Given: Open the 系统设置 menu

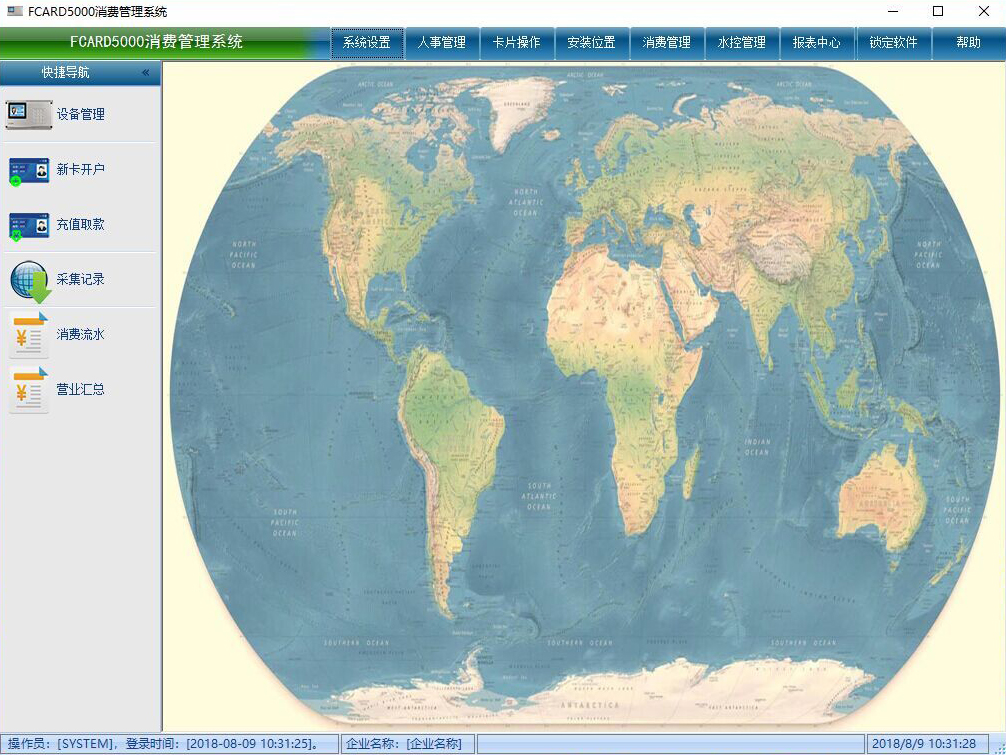Looking at the screenshot, I should click(x=367, y=43).
